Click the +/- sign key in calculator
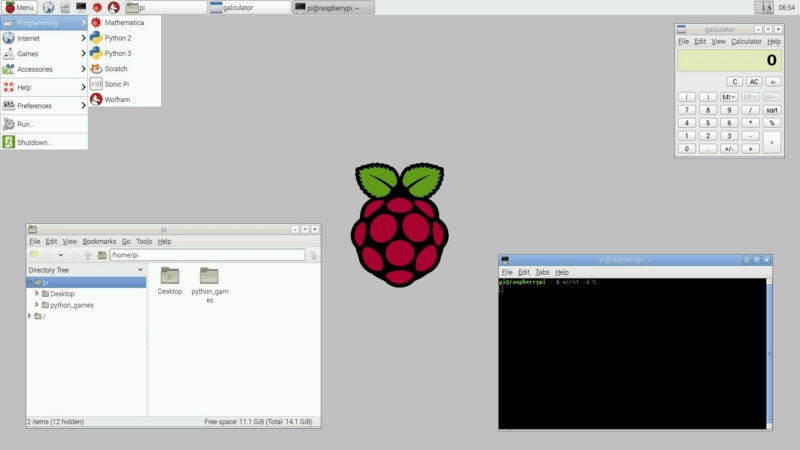800x450 pixels. 729,149
